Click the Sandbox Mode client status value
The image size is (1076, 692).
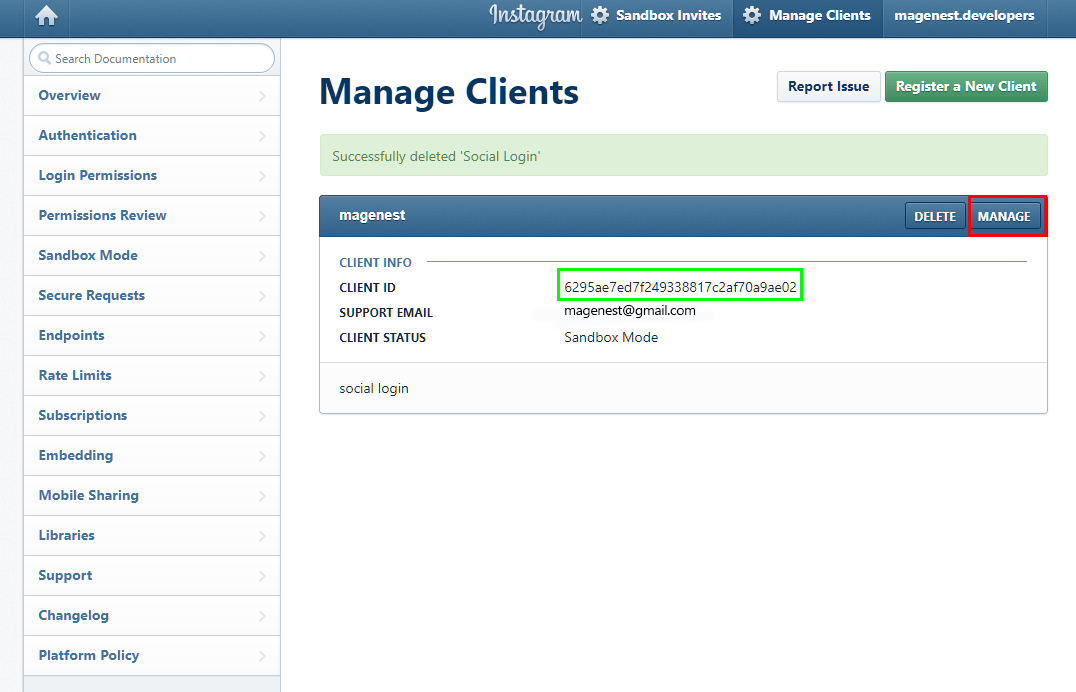[x=611, y=337]
